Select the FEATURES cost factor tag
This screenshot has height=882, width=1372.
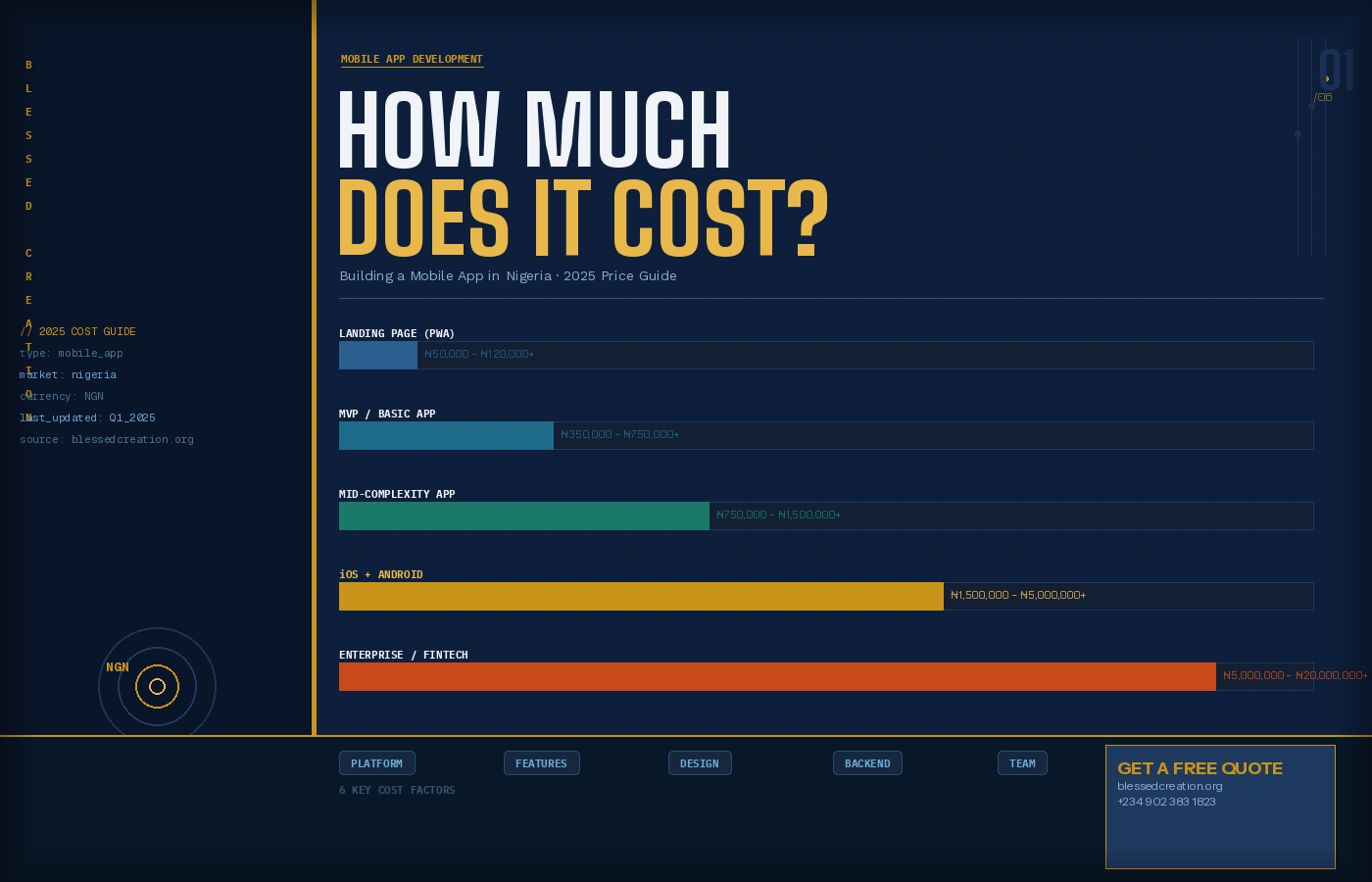click(541, 763)
